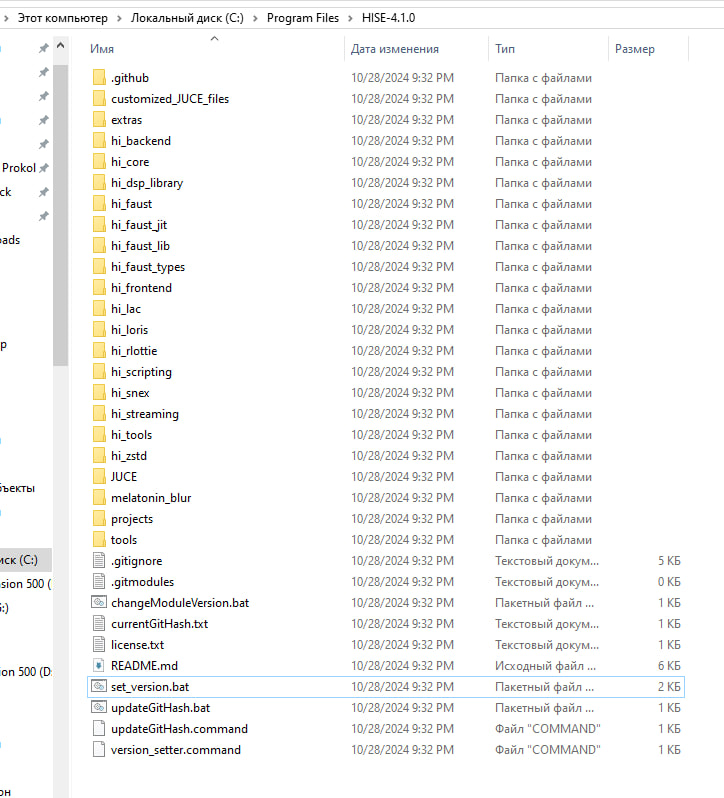The image size is (724, 798).
Task: Click the navigation pane scrollbar thumb
Action: click(x=61, y=215)
